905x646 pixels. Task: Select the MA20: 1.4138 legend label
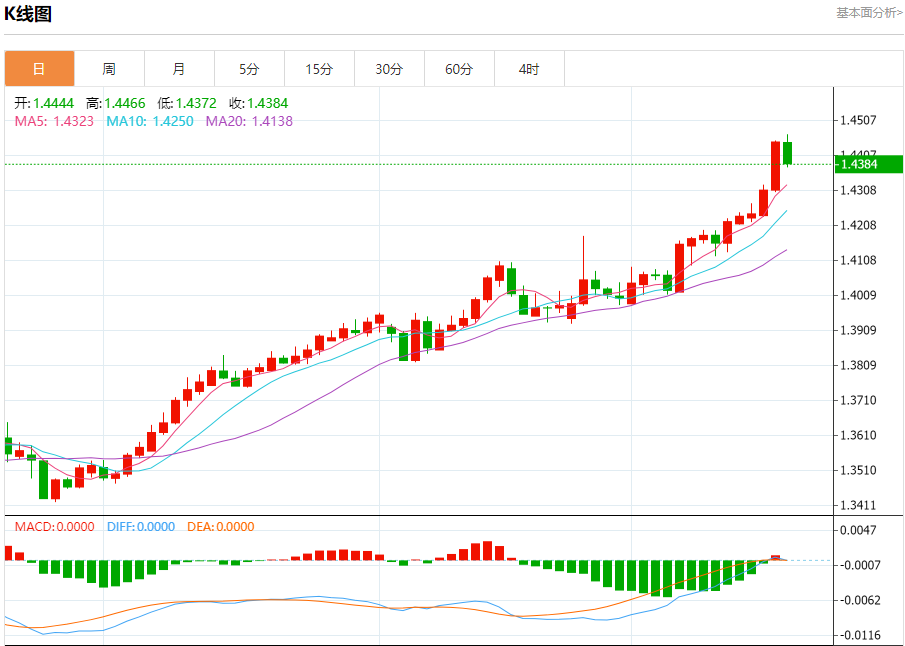coord(249,121)
